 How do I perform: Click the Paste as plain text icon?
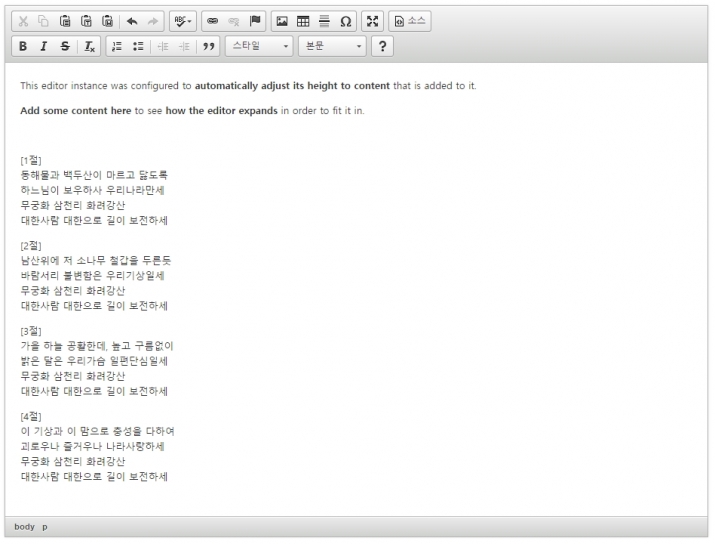(x=86, y=21)
